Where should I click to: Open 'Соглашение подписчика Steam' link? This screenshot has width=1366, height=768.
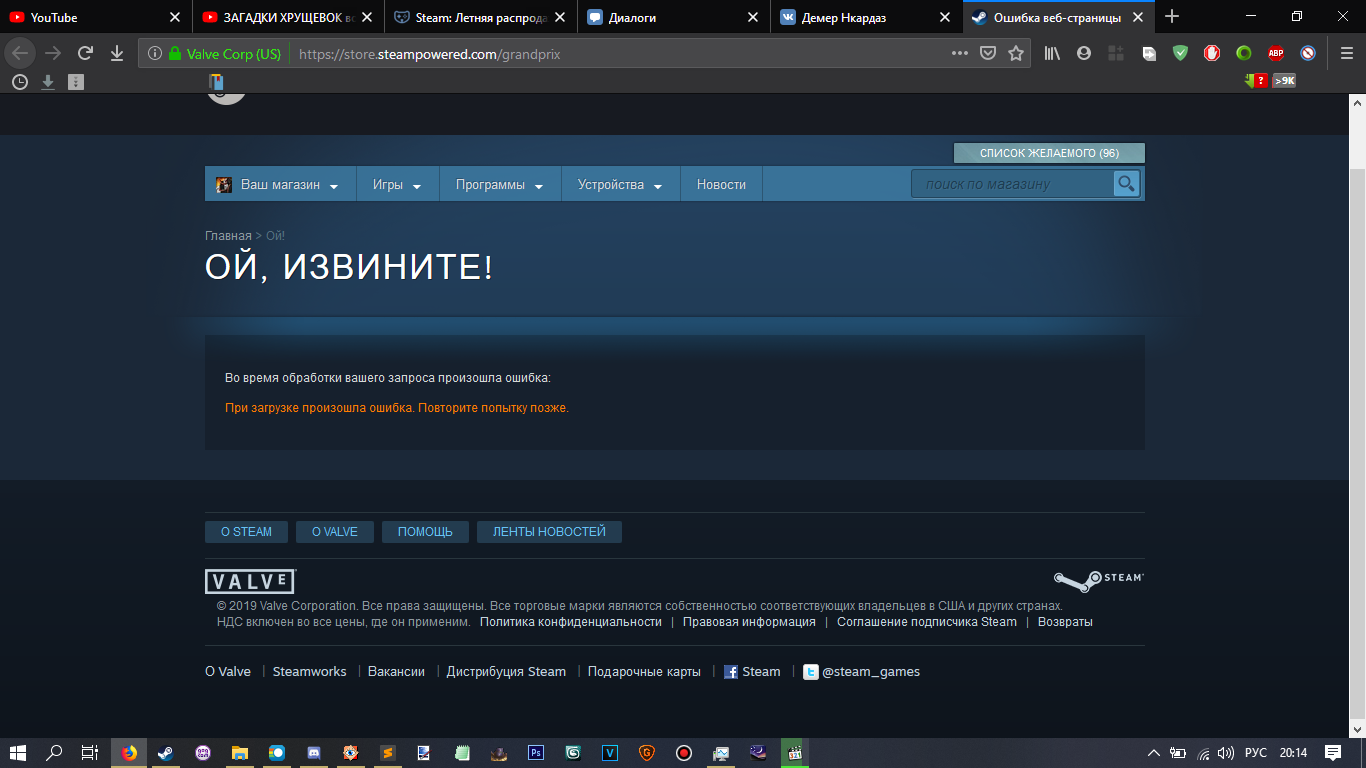(x=927, y=622)
